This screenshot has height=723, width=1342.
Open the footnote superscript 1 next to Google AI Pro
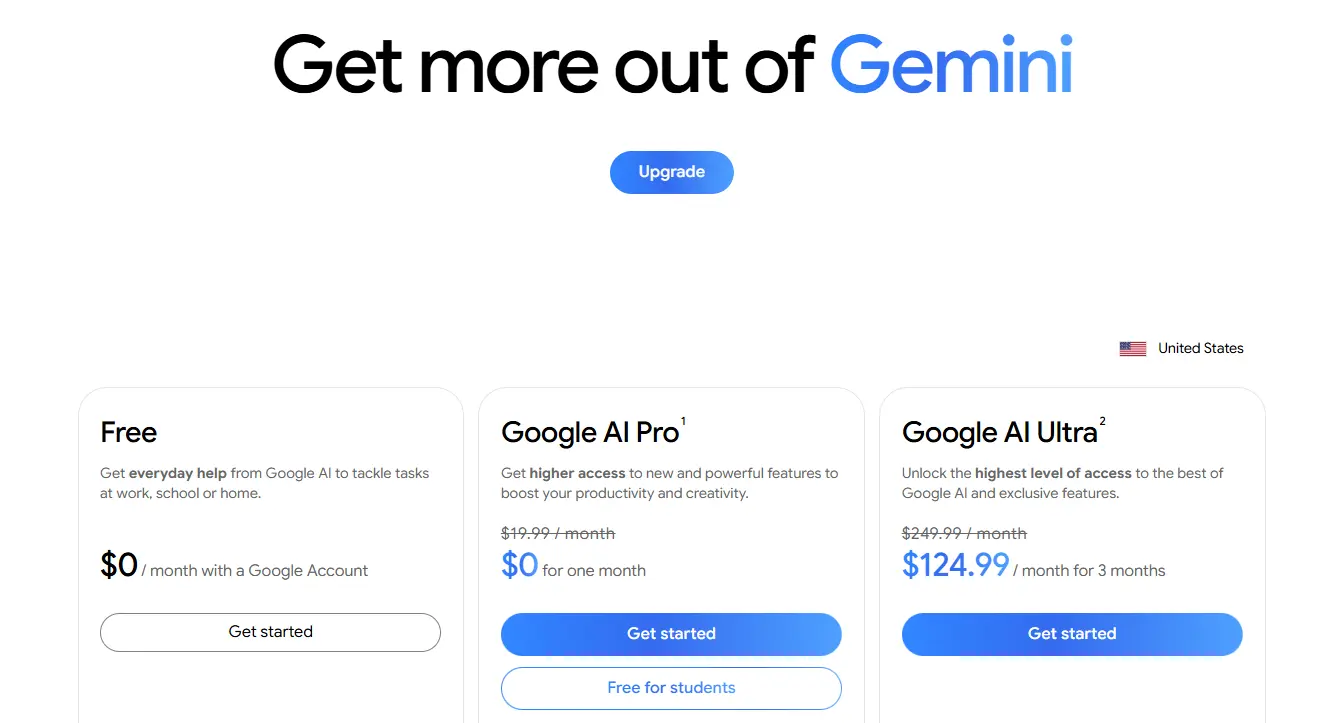(684, 419)
